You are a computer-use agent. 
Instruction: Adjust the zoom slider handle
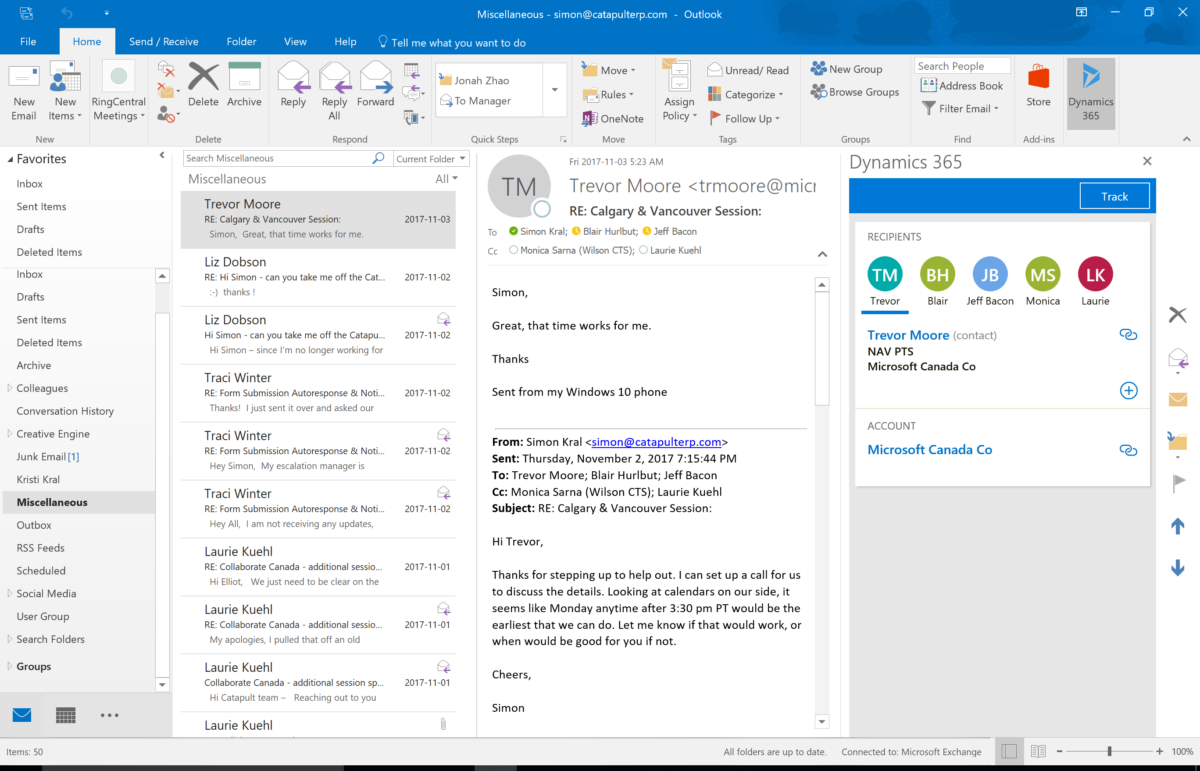pos(1109,751)
